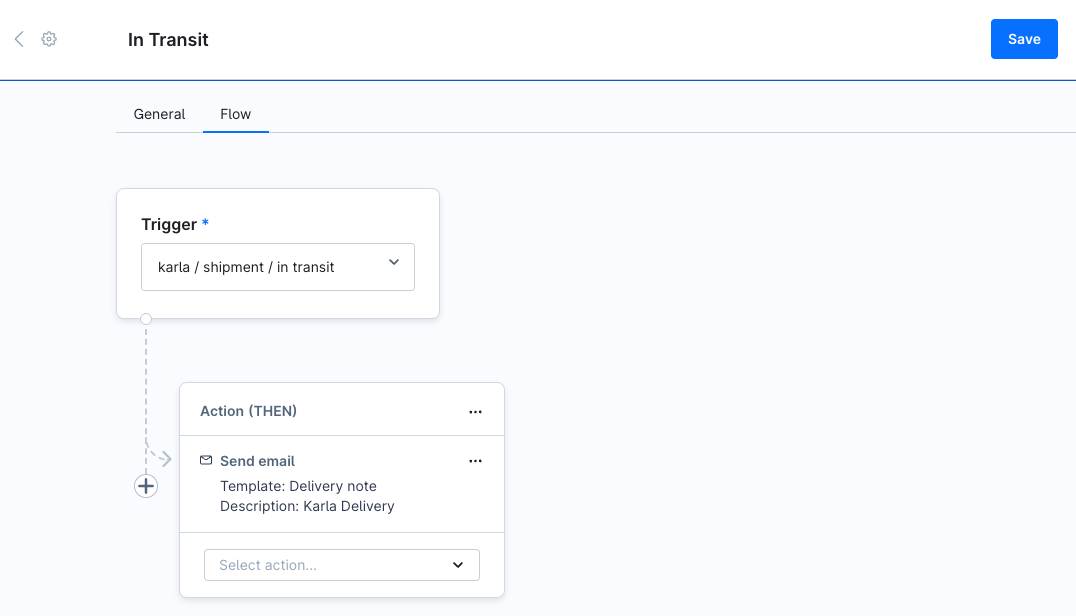Open the ellipsis menu next to Send email
1076x616 pixels.
pos(475,460)
